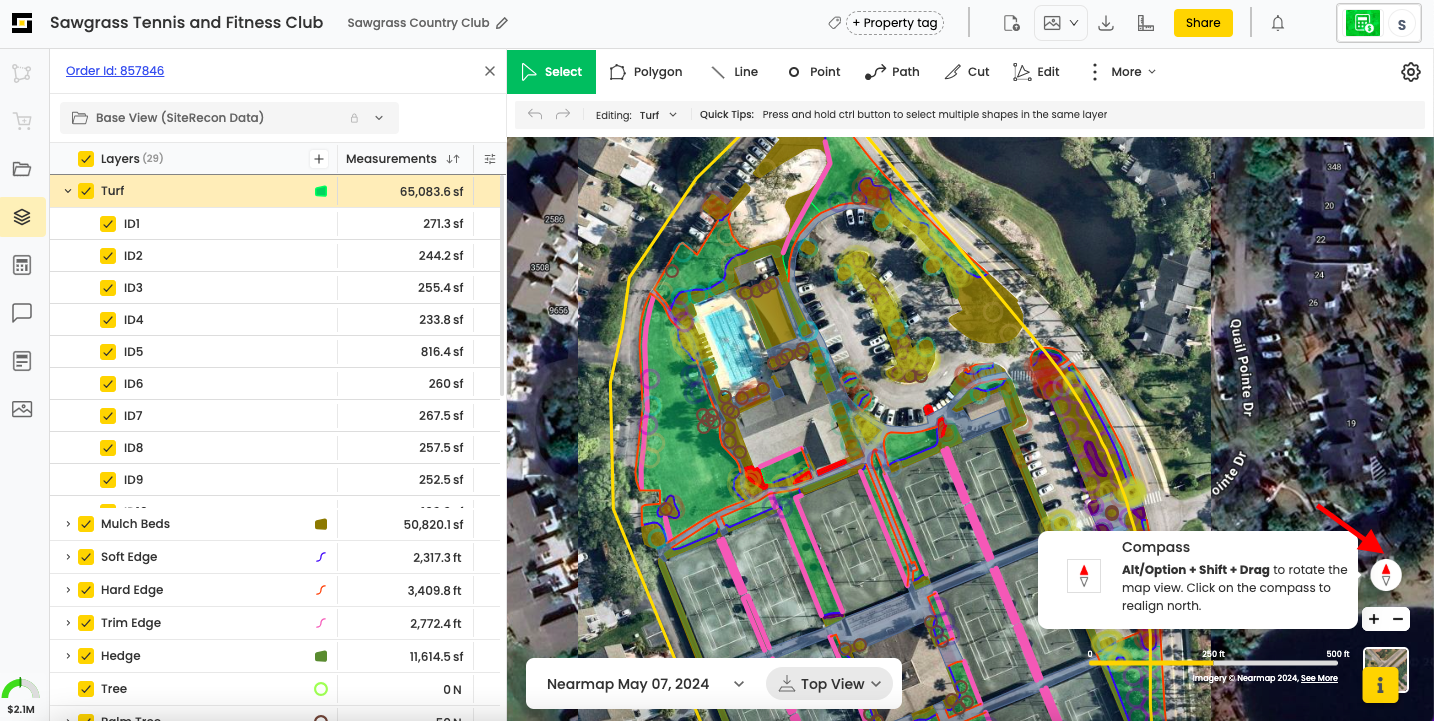Open Nearmap May 07, 2024 imagery dropdown
Viewport: 1434px width, 721px height.
[645, 684]
